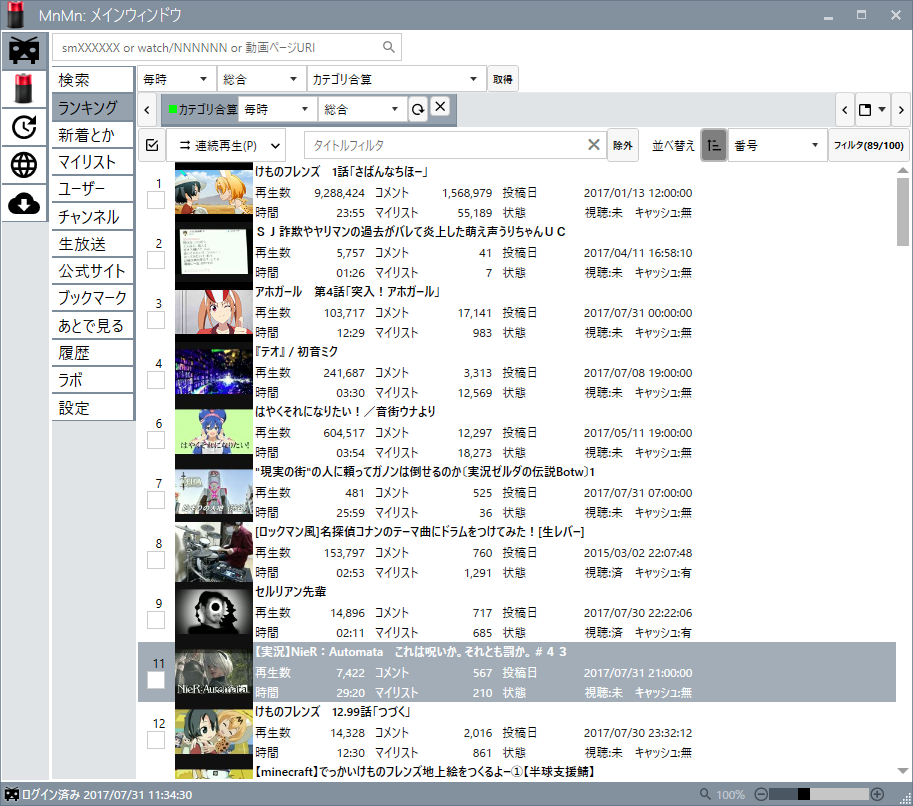
Task: Select 検索 in the side menu
Action: 93,80
